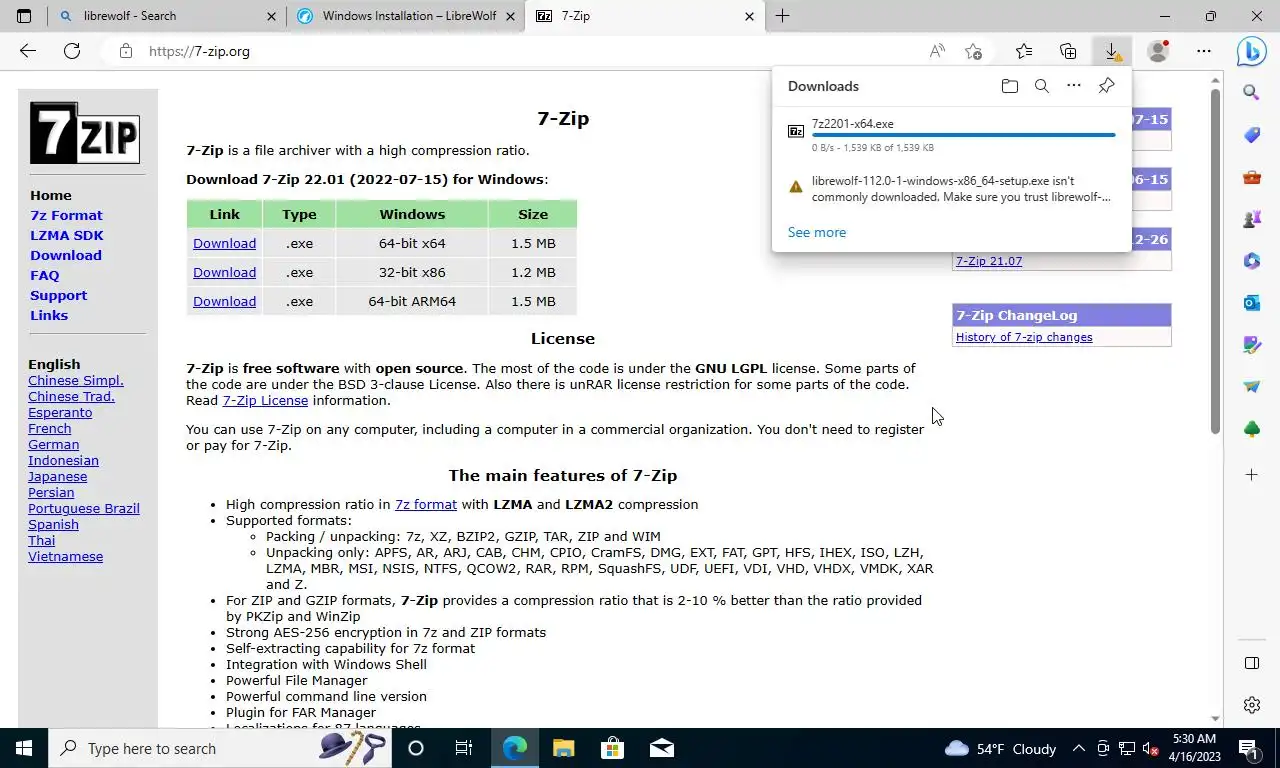Open downloaded 7z2201-x64.exe entry
Image resolution: width=1280 pixels, height=768 pixels.
pos(951,136)
